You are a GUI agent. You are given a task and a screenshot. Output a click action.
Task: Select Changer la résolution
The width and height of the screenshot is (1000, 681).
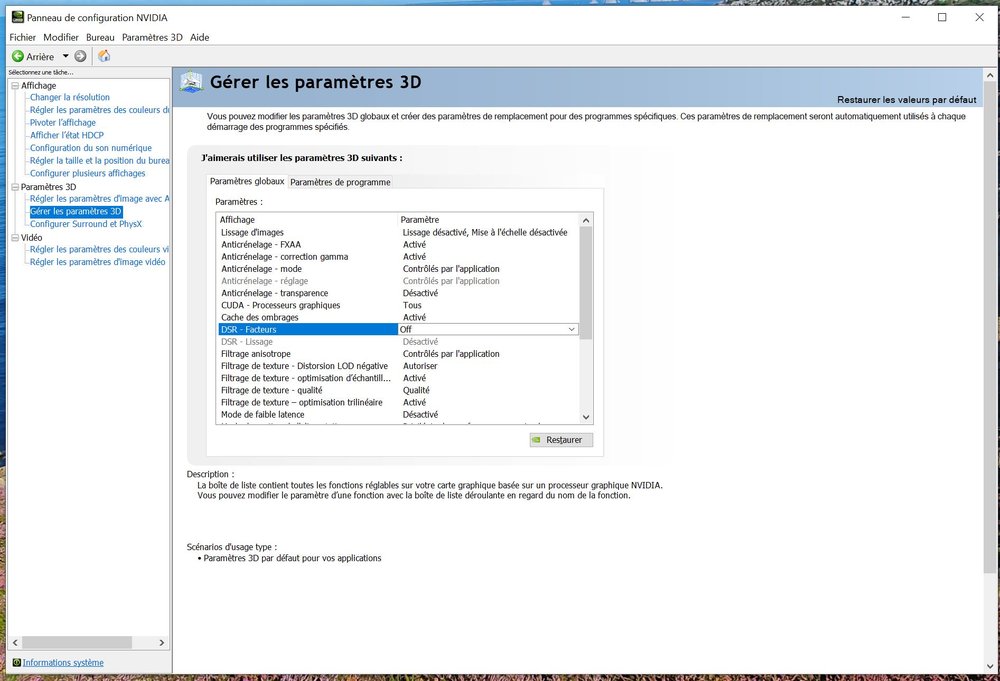click(x=70, y=97)
